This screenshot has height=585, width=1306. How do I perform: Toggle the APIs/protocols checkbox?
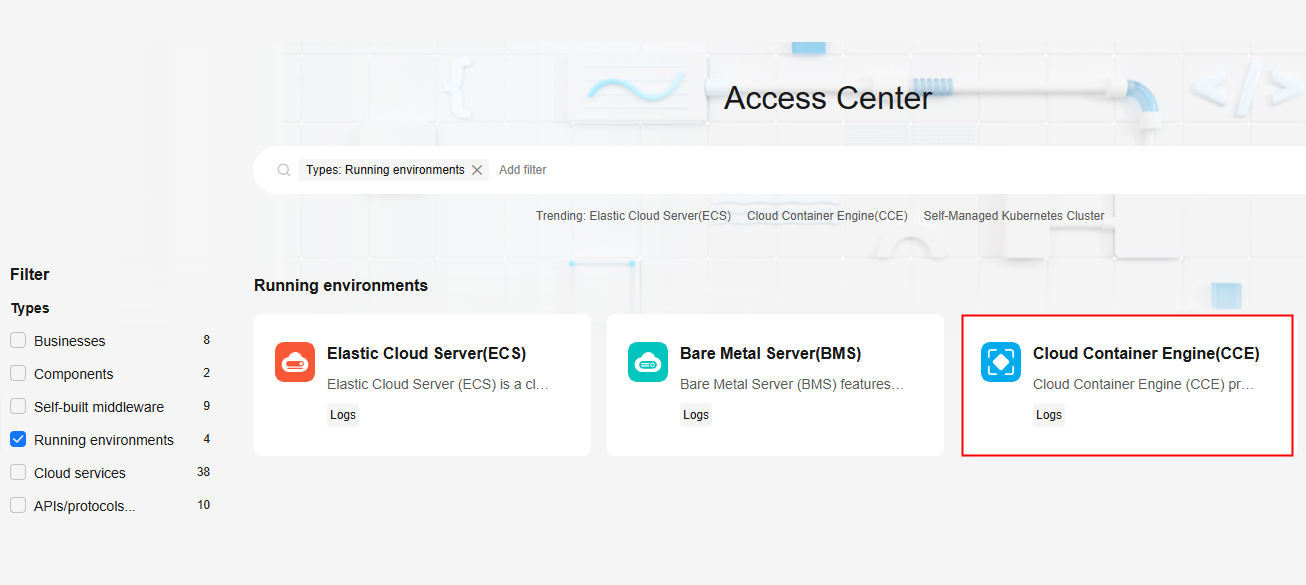pyautogui.click(x=18, y=506)
